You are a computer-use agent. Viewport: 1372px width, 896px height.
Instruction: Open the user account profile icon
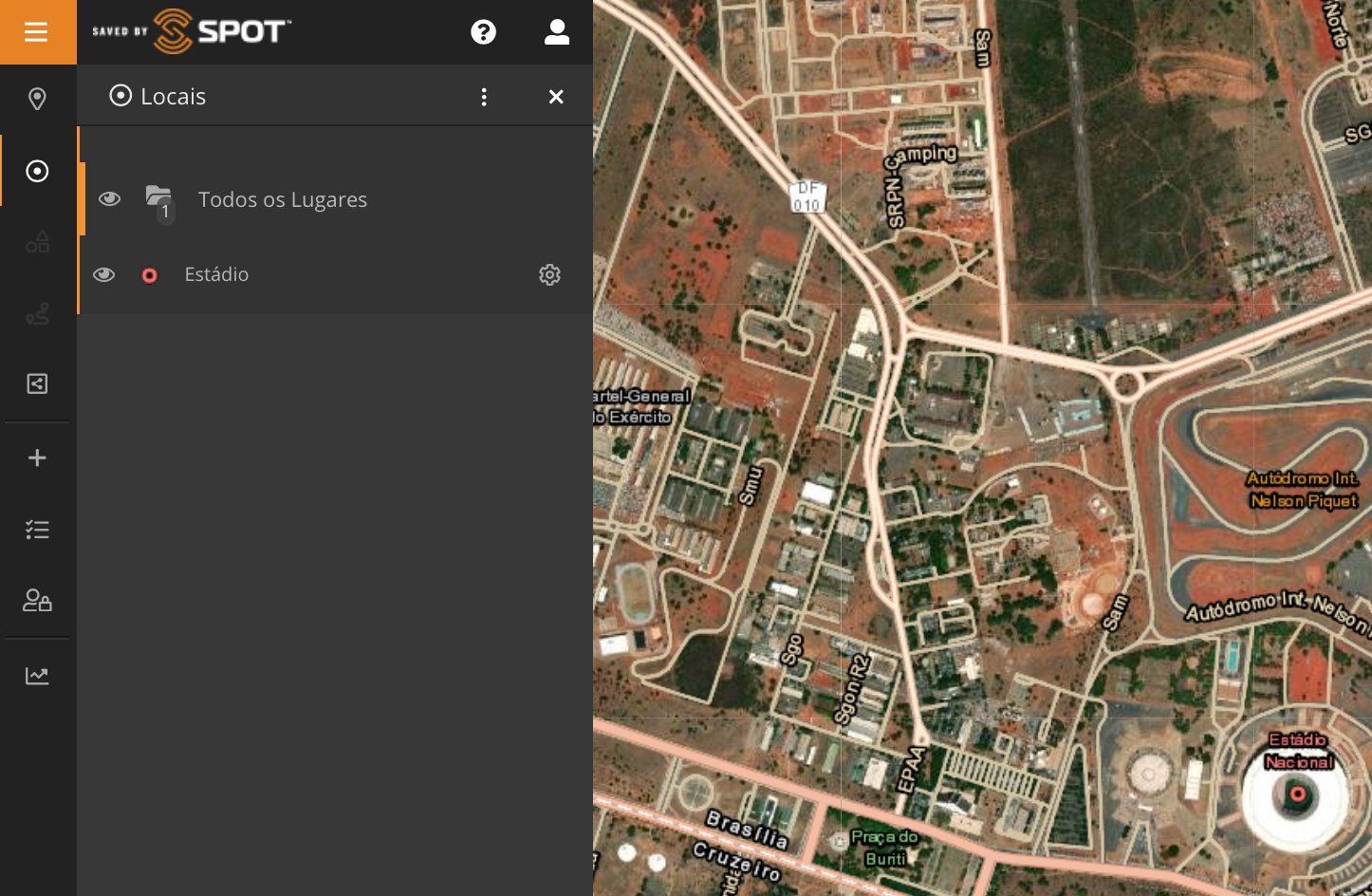557,32
